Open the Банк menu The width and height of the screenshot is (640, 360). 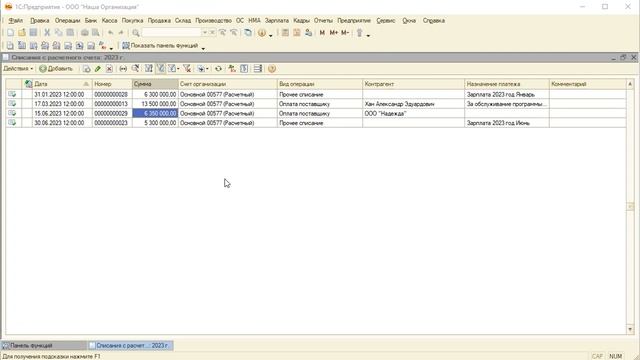(91, 20)
